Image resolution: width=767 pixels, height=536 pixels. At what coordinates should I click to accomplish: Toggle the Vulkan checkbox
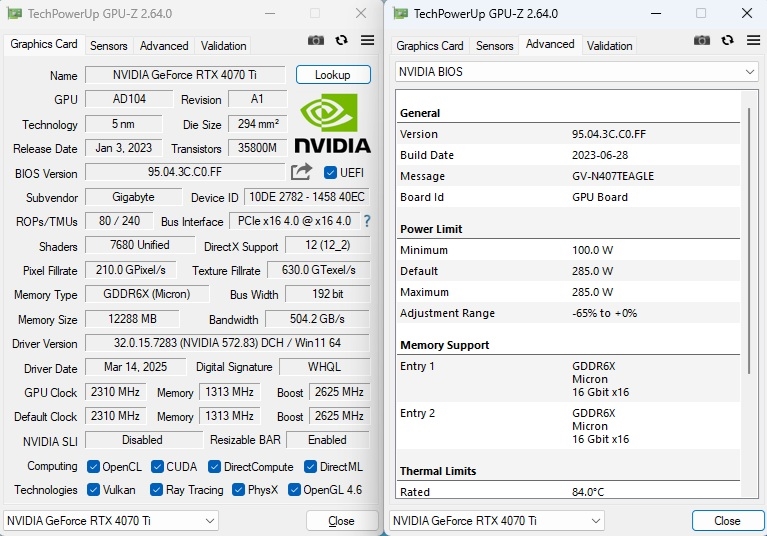tap(93, 490)
